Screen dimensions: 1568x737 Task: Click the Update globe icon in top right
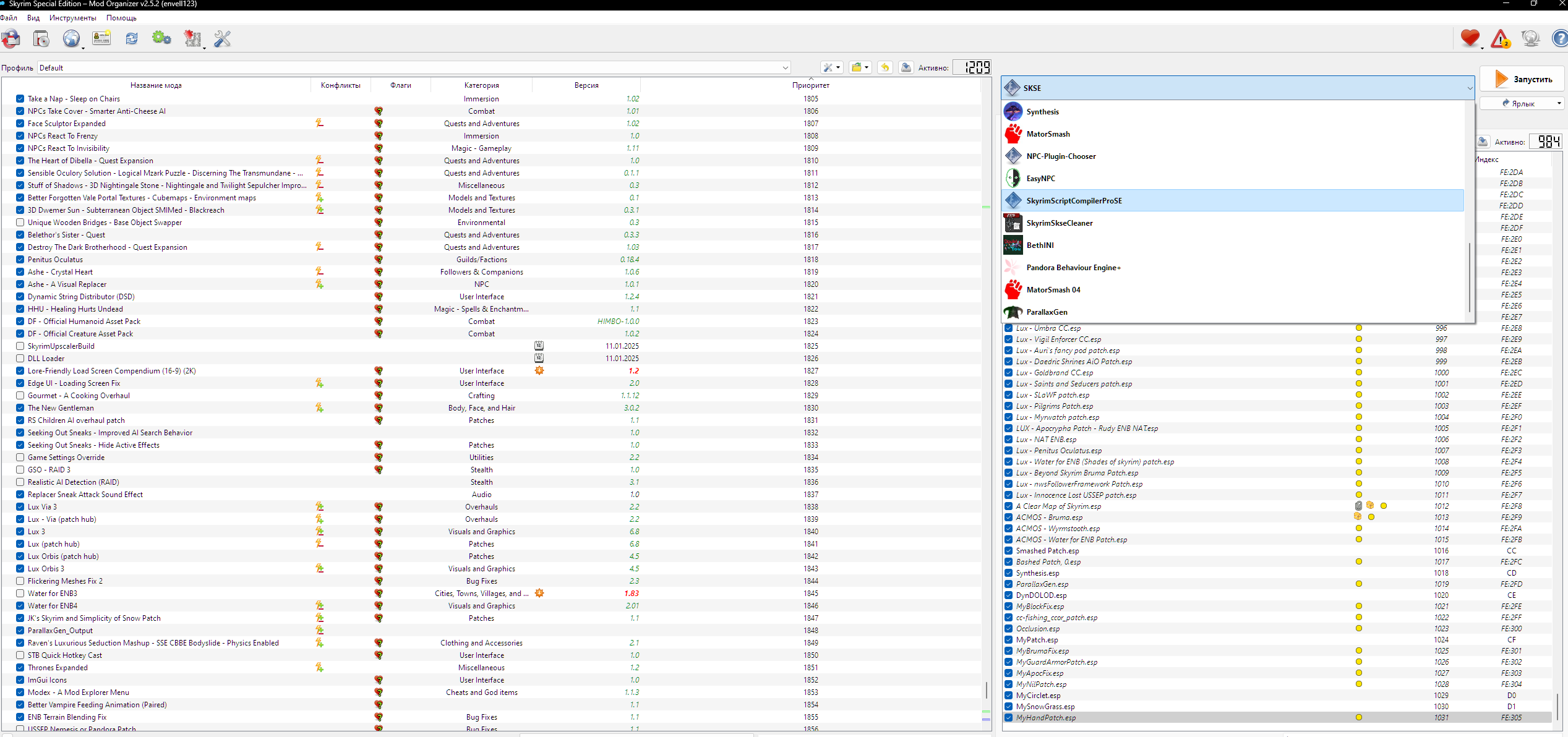coord(1531,38)
